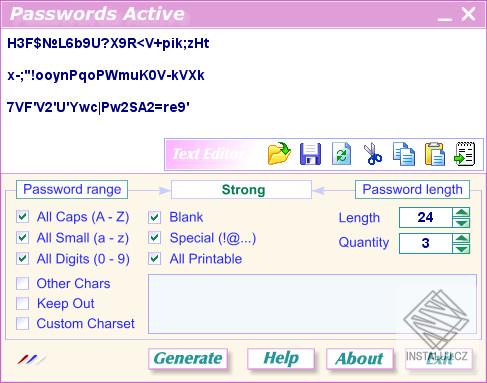Open file with the folder icon
This screenshot has height=383, width=487.
point(279,154)
